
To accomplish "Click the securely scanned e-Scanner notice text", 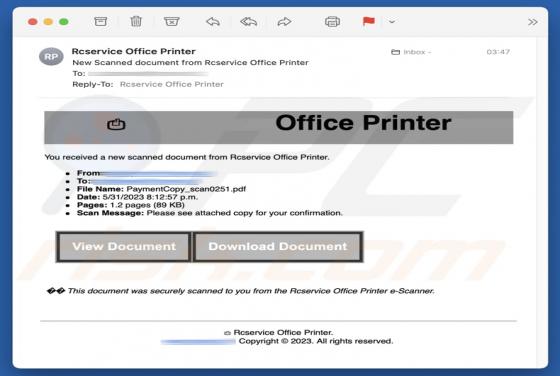I will [251, 291].
